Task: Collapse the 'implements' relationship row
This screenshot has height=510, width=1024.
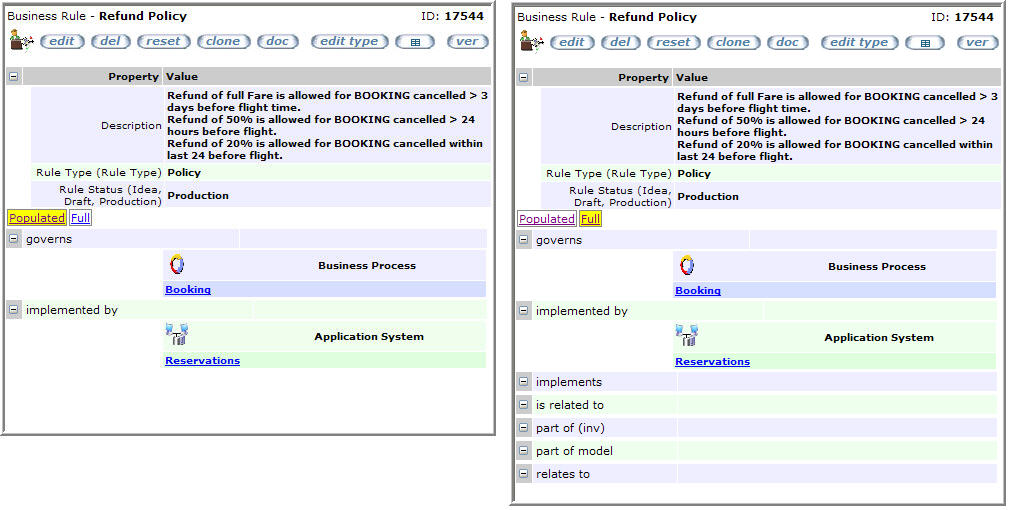Action: [524, 382]
